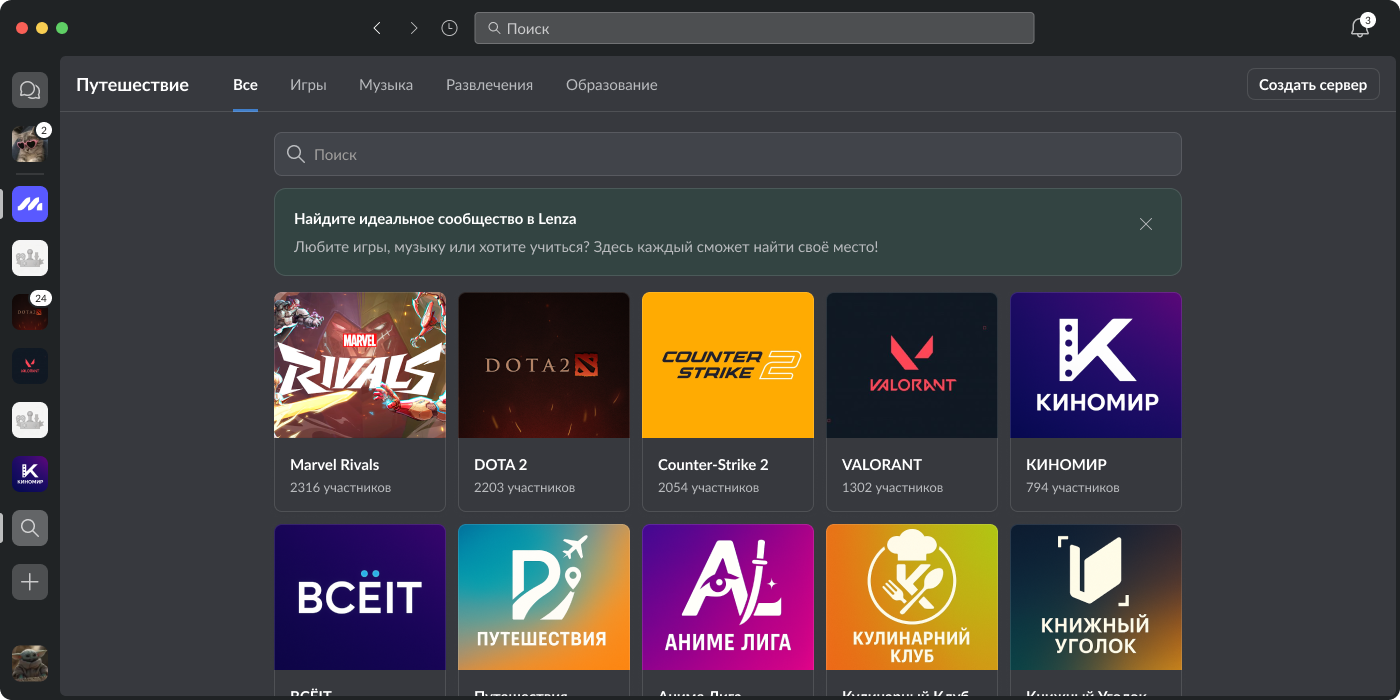
Task: Click the notifications bell icon
Action: pyautogui.click(x=1359, y=28)
